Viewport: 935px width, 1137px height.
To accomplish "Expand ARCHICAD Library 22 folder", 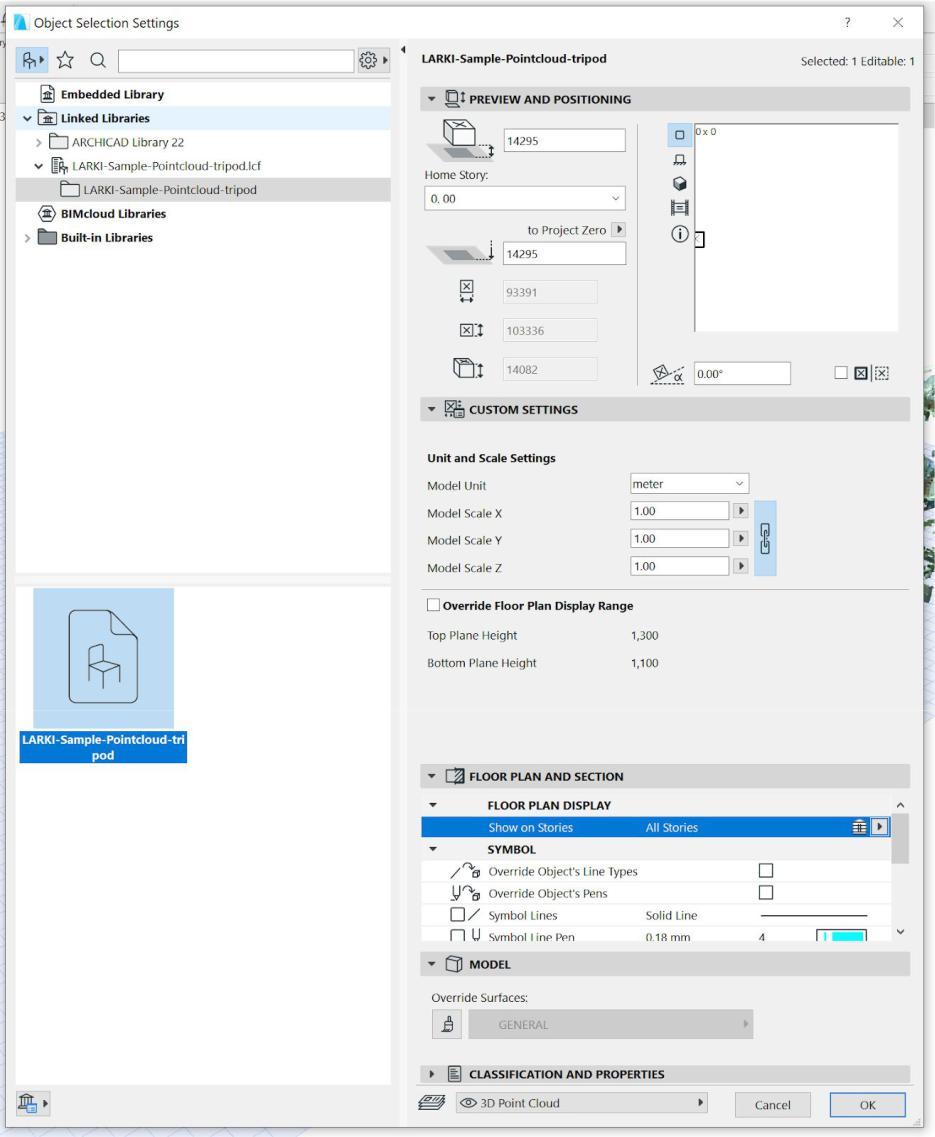I will coord(38,142).
